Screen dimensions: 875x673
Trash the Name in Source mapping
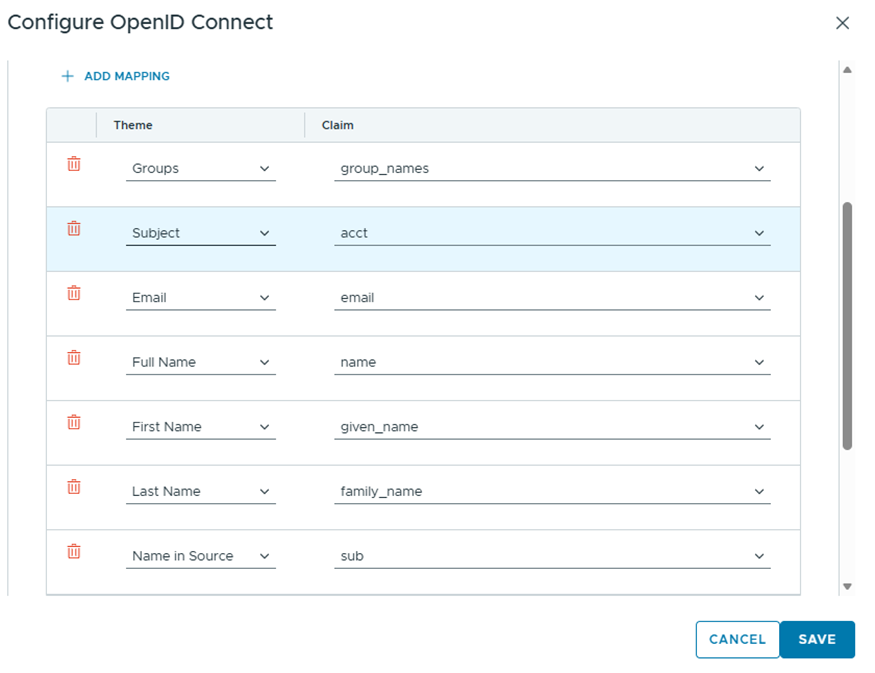pos(74,551)
